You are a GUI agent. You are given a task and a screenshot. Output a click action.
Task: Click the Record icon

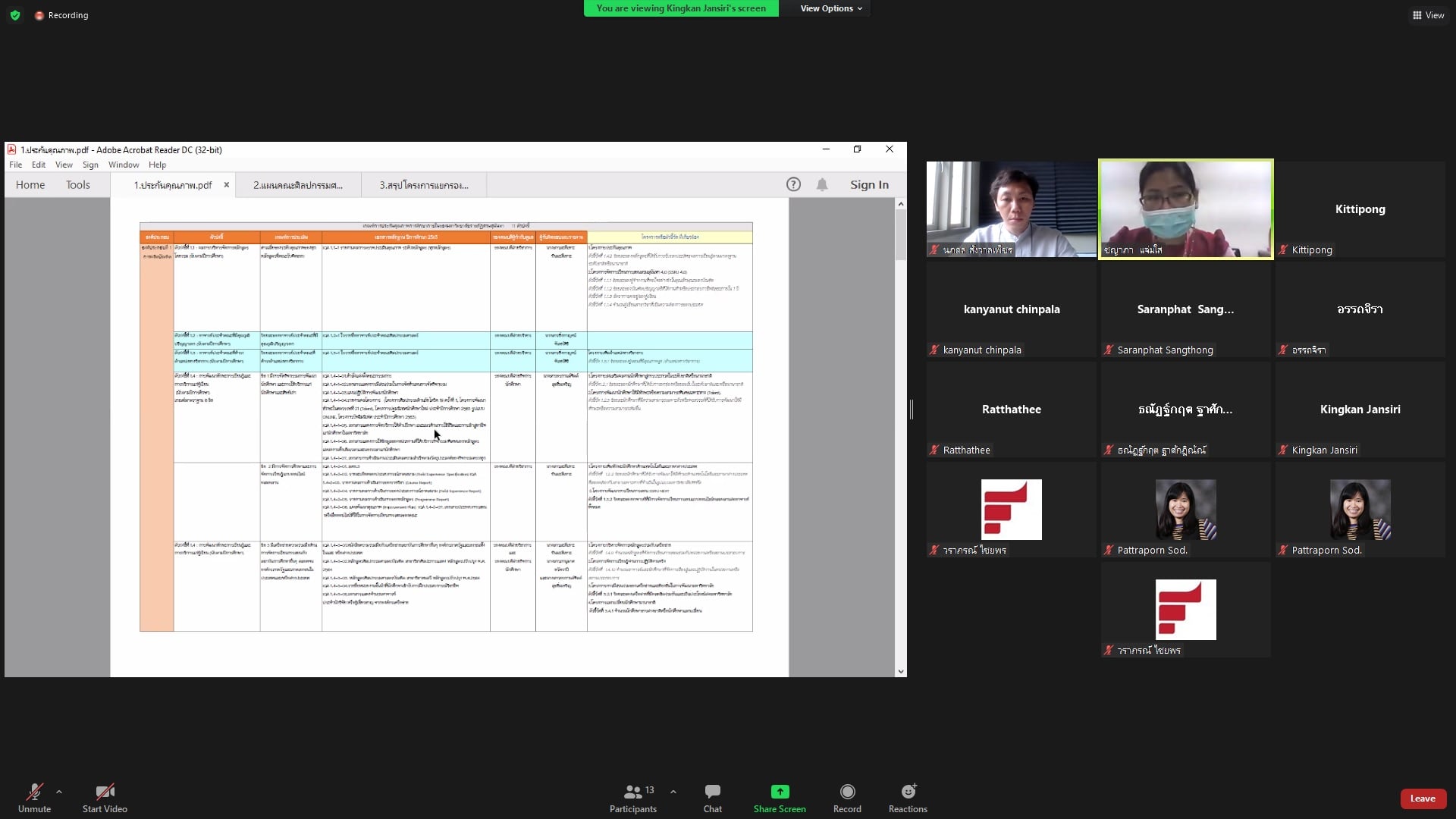tap(847, 792)
